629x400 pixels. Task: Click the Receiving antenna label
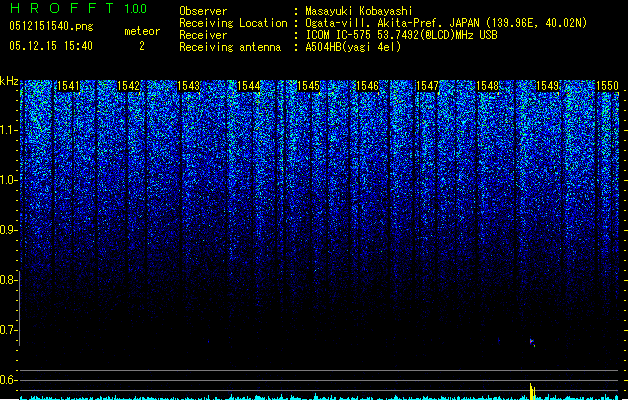pyautogui.click(x=230, y=47)
